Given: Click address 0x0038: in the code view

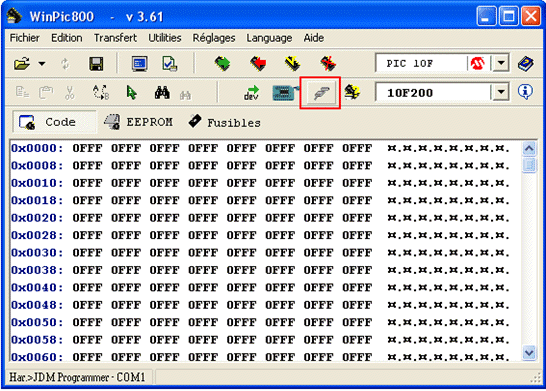Looking at the screenshot, I should pyautogui.click(x=37, y=270).
